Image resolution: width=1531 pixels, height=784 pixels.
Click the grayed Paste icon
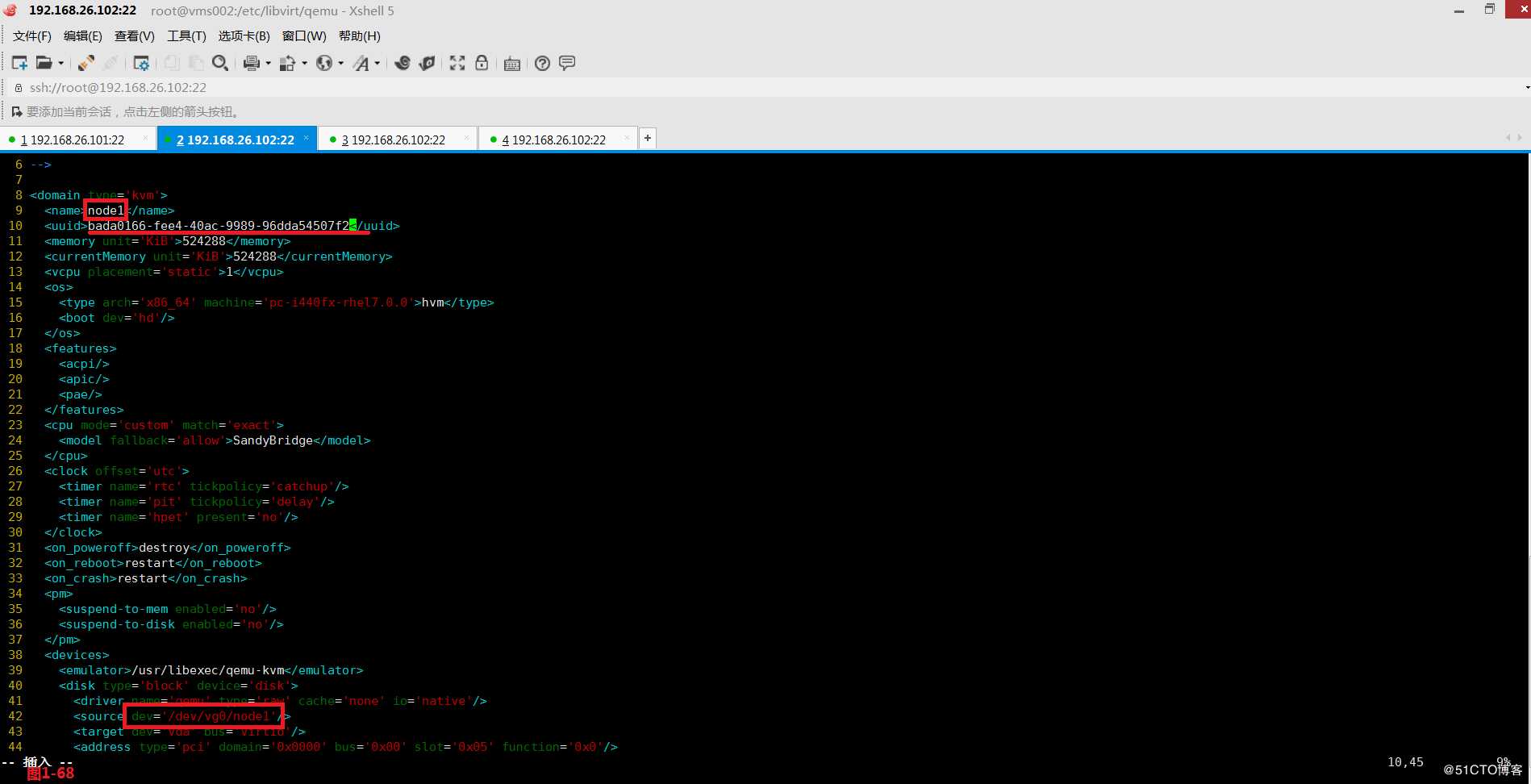point(195,63)
